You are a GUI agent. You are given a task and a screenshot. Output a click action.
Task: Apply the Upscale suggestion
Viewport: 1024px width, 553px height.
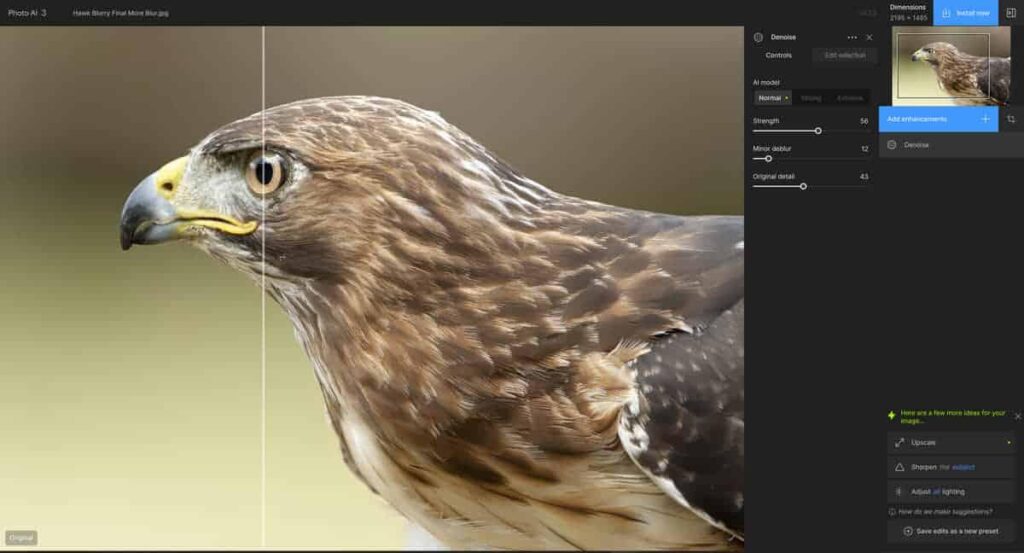coord(950,443)
